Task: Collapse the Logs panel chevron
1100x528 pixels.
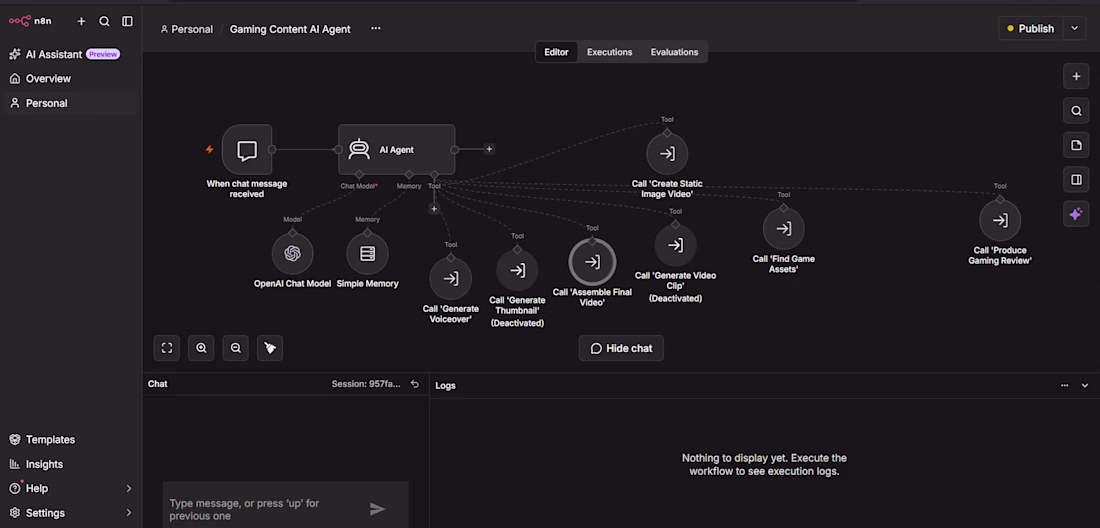Action: (x=1085, y=386)
